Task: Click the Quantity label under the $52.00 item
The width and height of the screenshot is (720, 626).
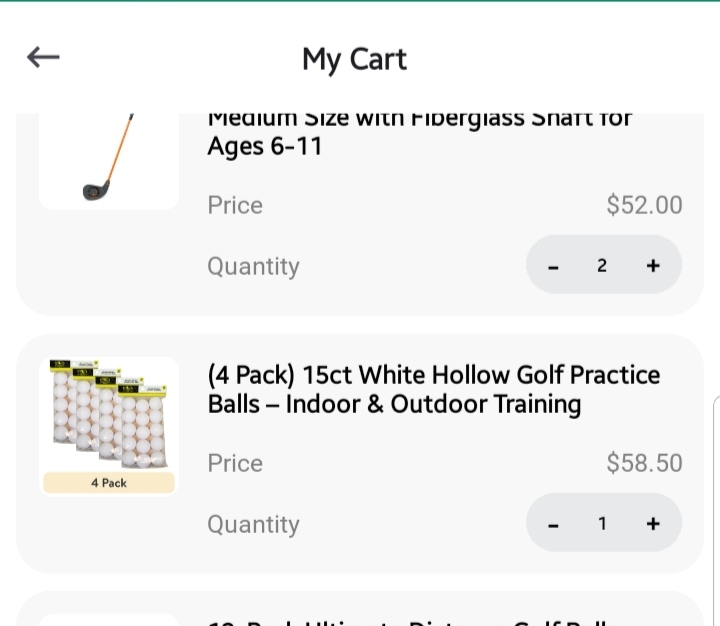Action: pyautogui.click(x=253, y=266)
